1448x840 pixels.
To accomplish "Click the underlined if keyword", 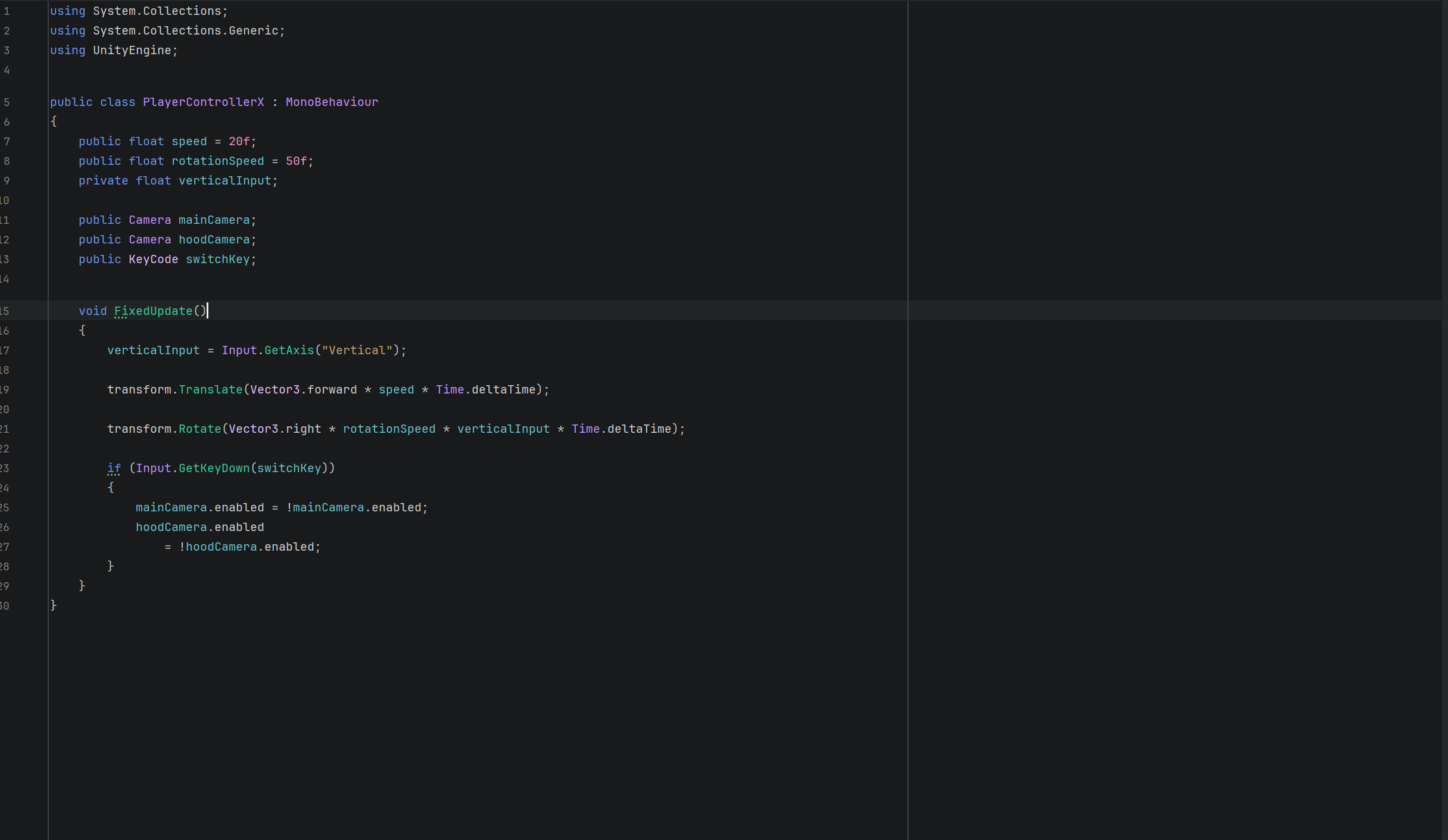I will coord(114,468).
